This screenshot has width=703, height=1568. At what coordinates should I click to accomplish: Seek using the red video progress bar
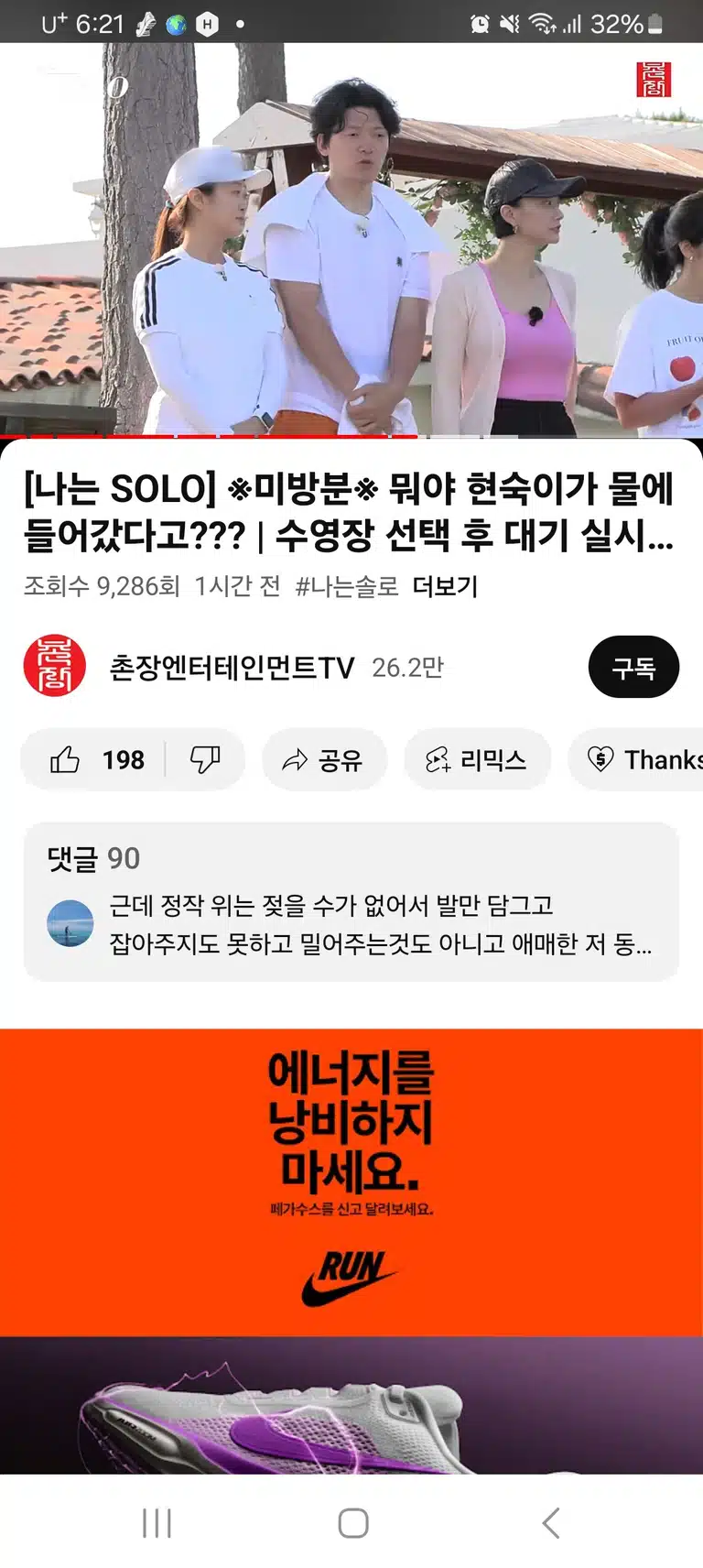click(x=351, y=436)
